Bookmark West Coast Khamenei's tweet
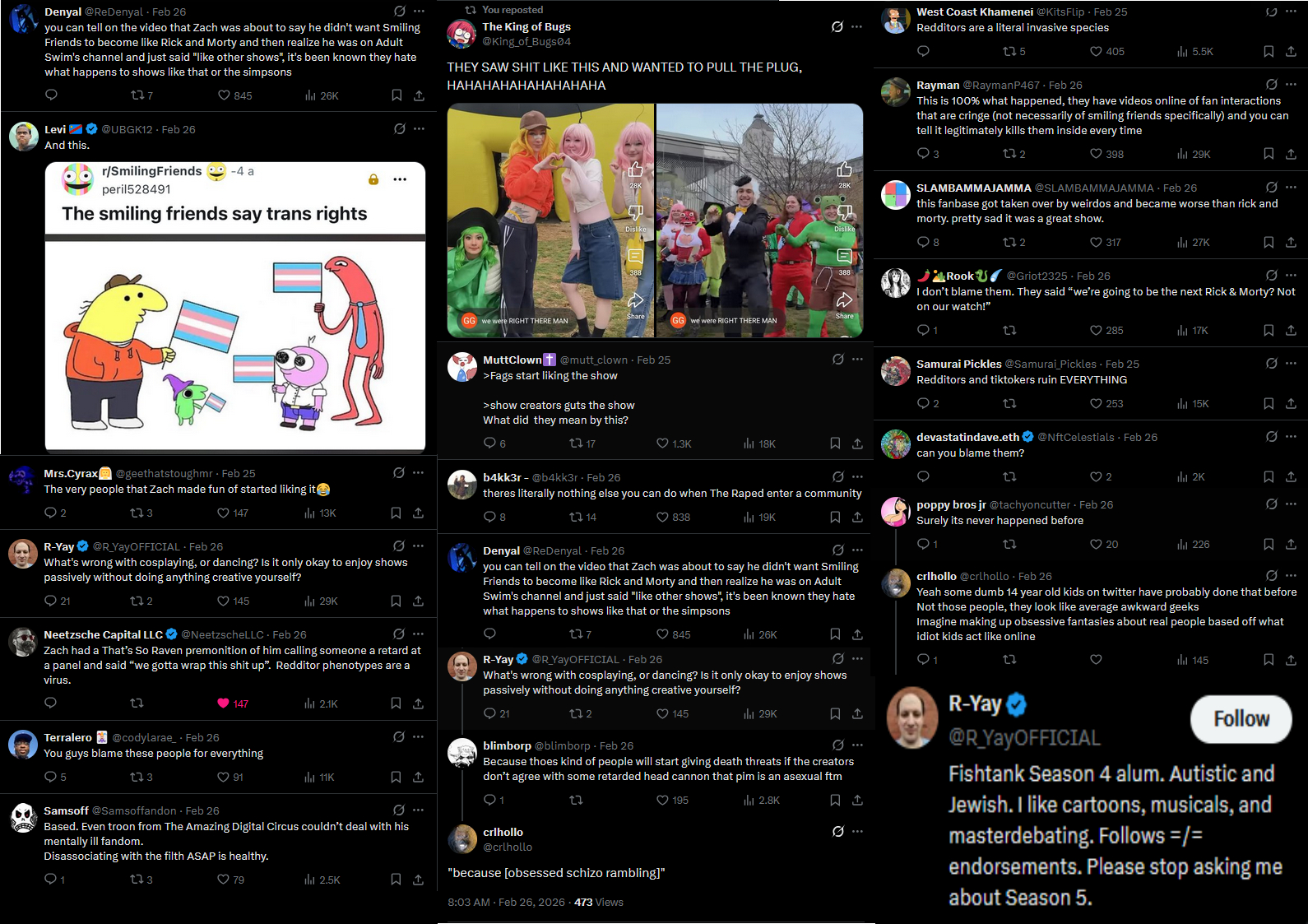Image resolution: width=1308 pixels, height=924 pixels. (x=1269, y=51)
